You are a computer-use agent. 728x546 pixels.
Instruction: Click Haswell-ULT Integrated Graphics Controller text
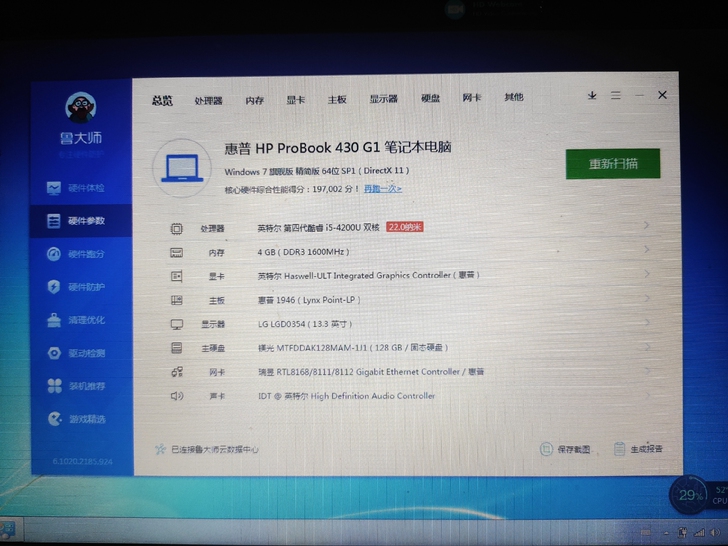368,275
